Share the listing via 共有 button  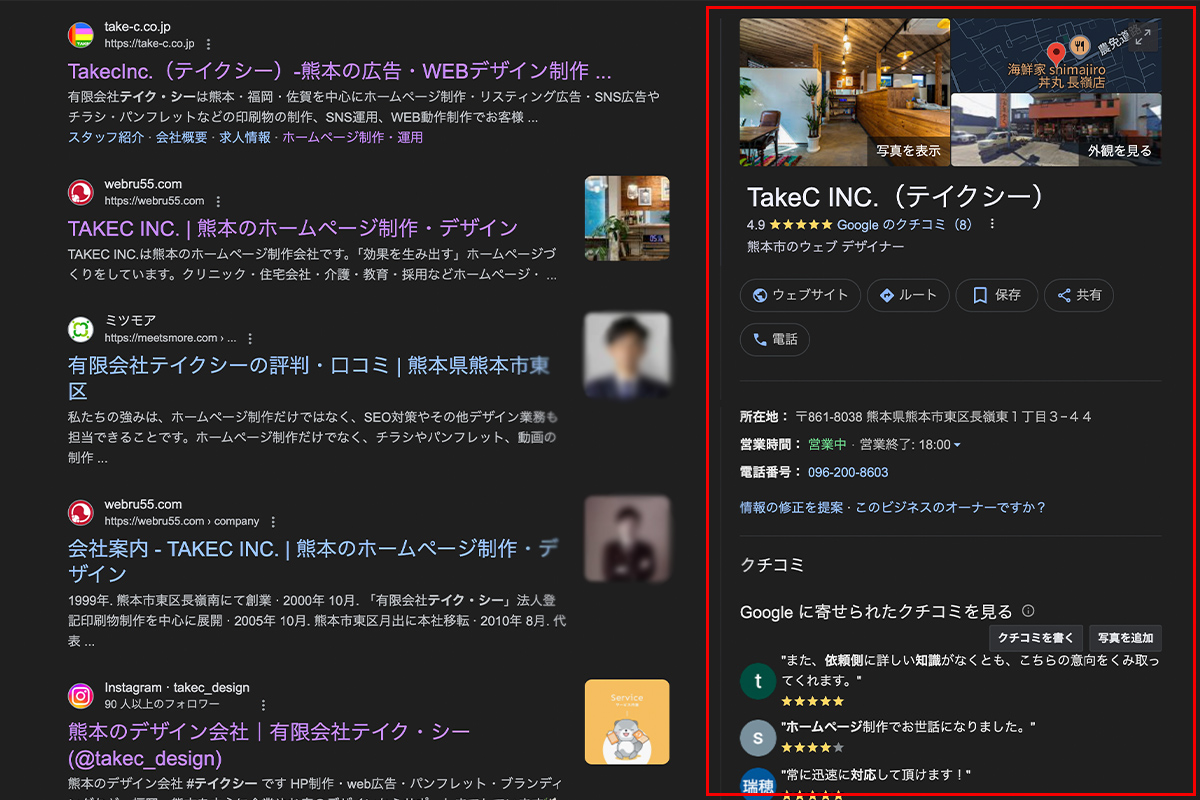pos(1078,295)
